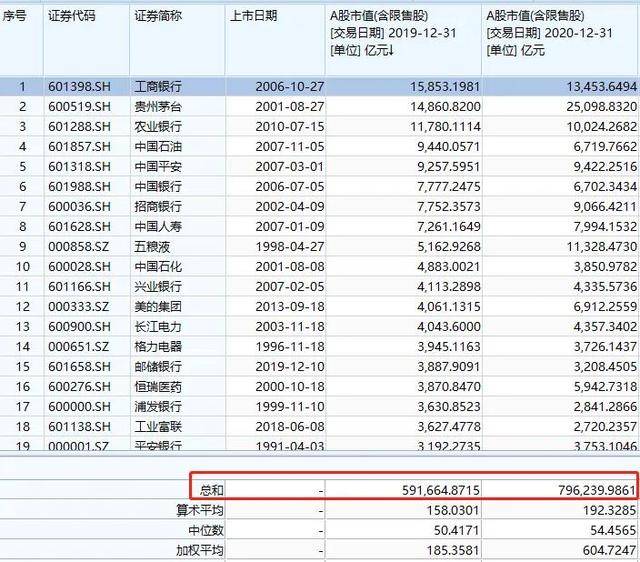Click total value 796,239.9861
This screenshot has height=562, width=640.
pos(597,490)
